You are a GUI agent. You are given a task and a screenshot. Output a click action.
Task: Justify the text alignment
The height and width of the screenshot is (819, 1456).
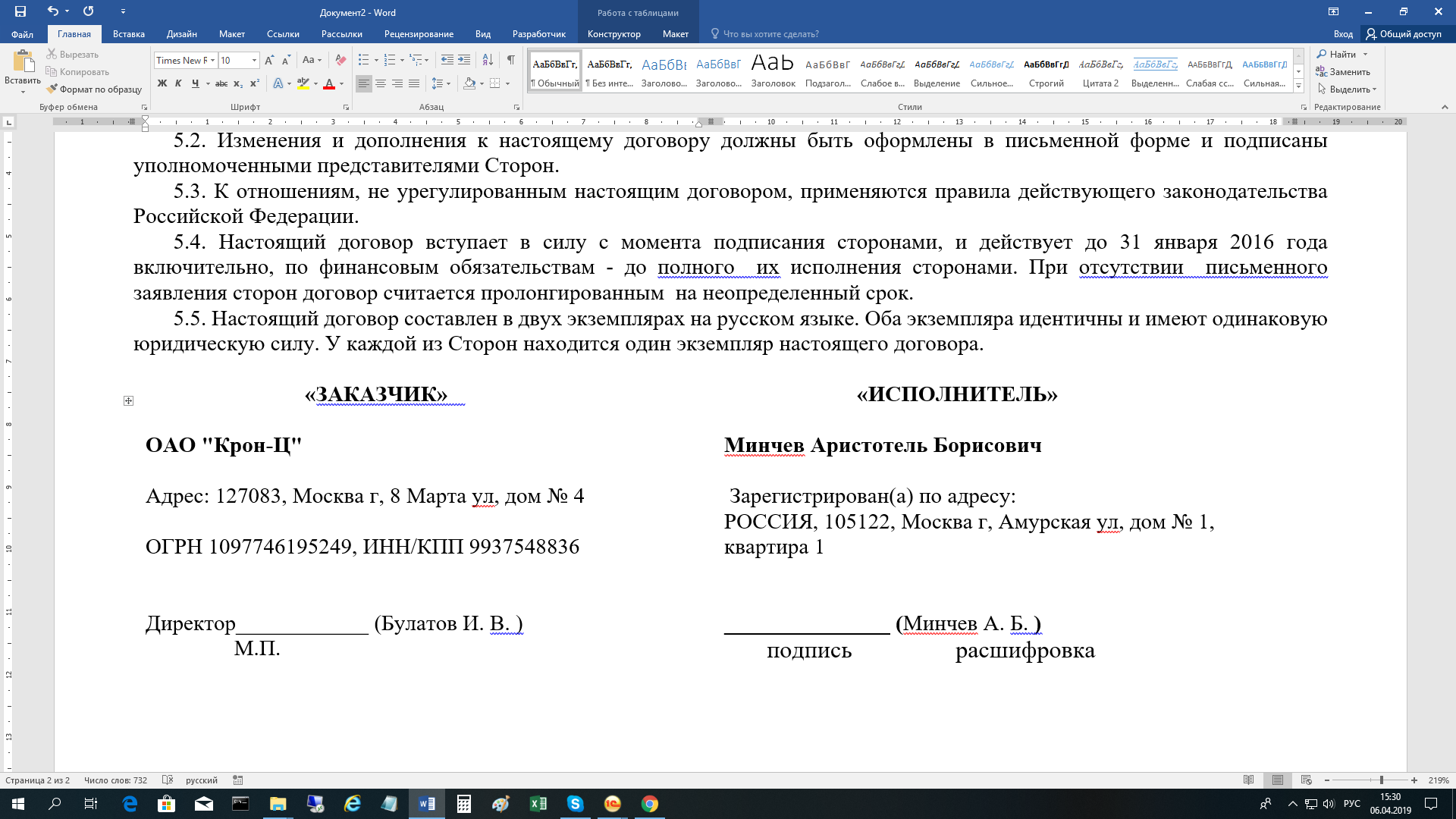click(414, 83)
